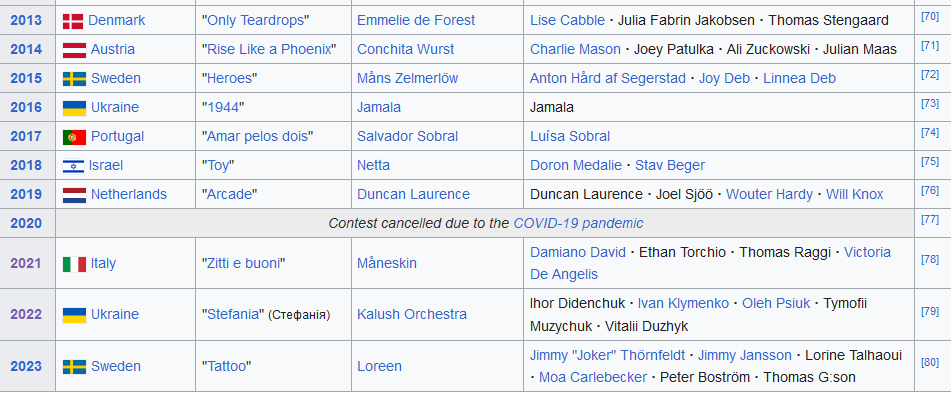
Task: Open citation reference 70
Action: tap(930, 16)
